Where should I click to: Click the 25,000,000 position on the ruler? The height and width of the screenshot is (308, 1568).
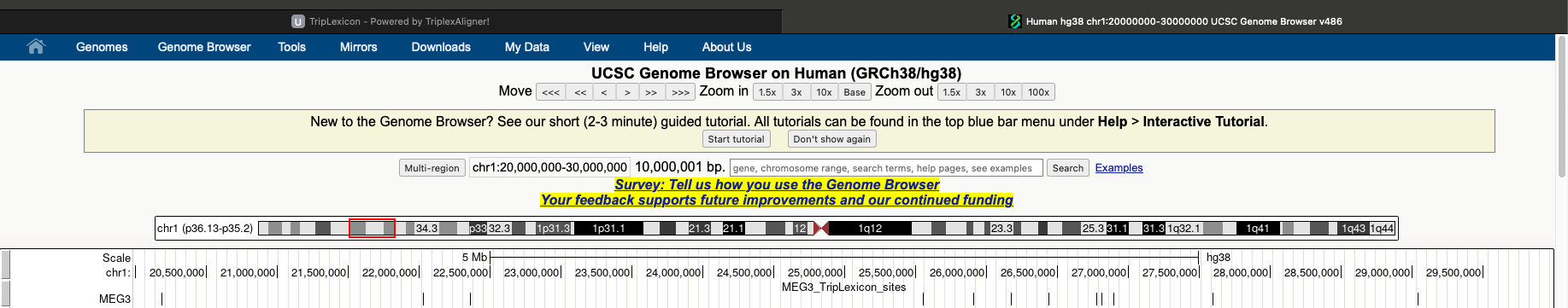[x=815, y=273]
